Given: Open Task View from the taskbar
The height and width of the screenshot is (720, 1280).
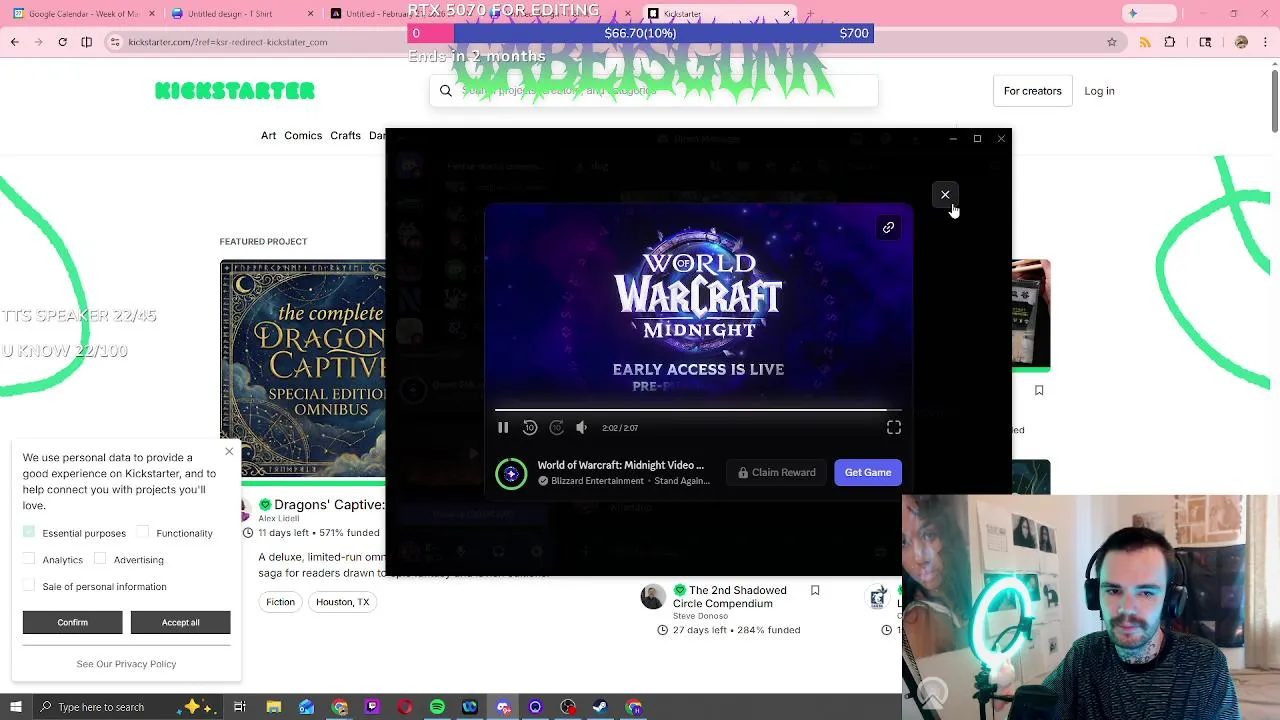Looking at the screenshot, I should tap(240, 707).
